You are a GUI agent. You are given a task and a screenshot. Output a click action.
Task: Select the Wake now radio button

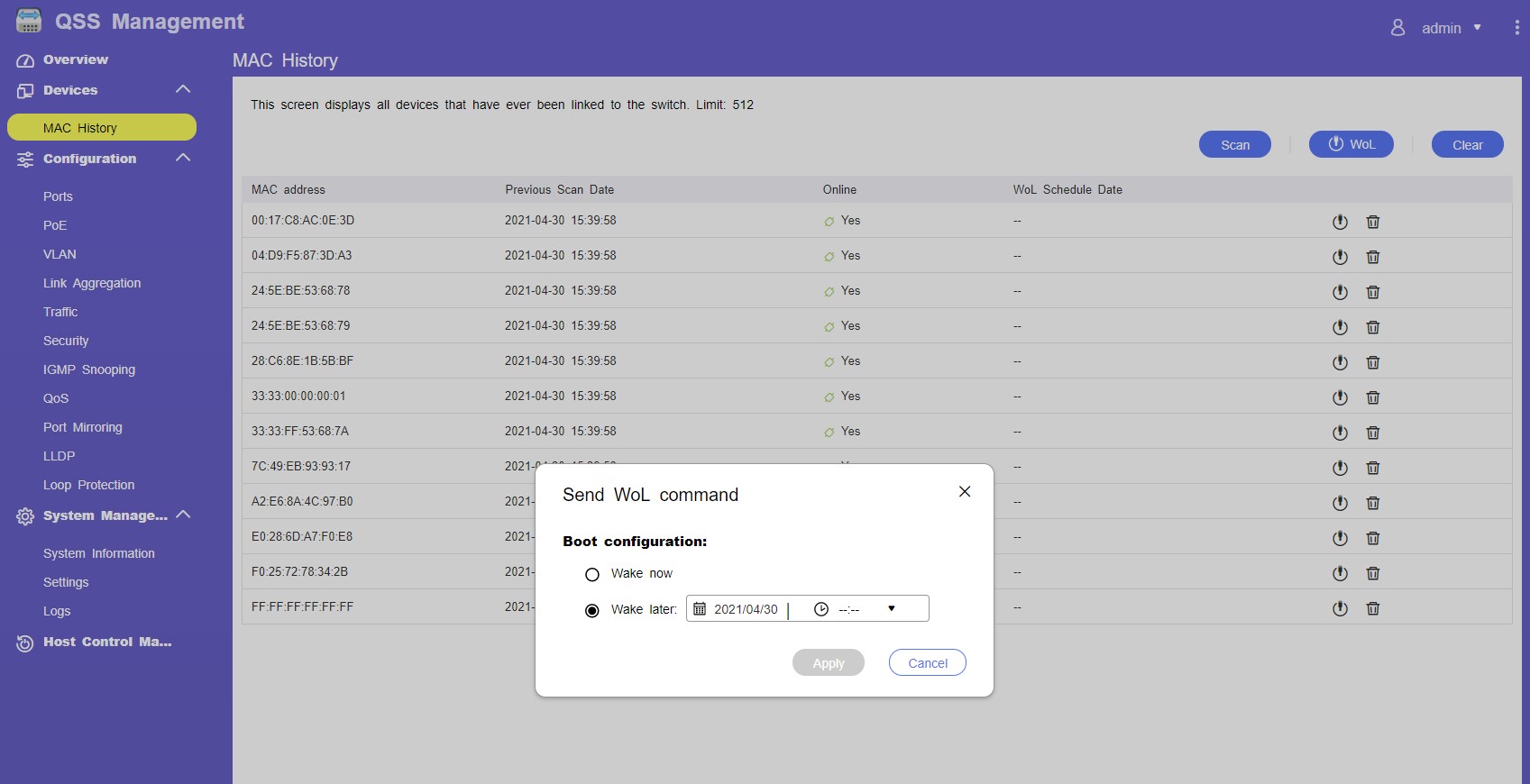pyautogui.click(x=592, y=574)
